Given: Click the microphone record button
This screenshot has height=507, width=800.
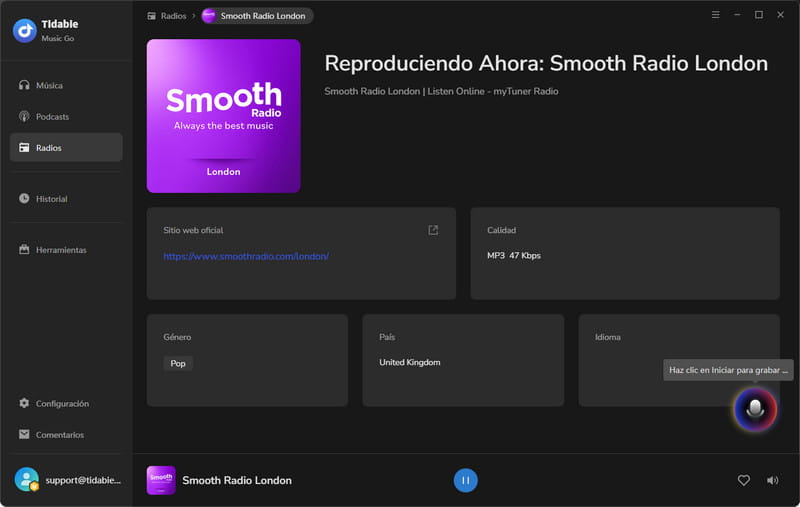Looking at the screenshot, I should (755, 409).
